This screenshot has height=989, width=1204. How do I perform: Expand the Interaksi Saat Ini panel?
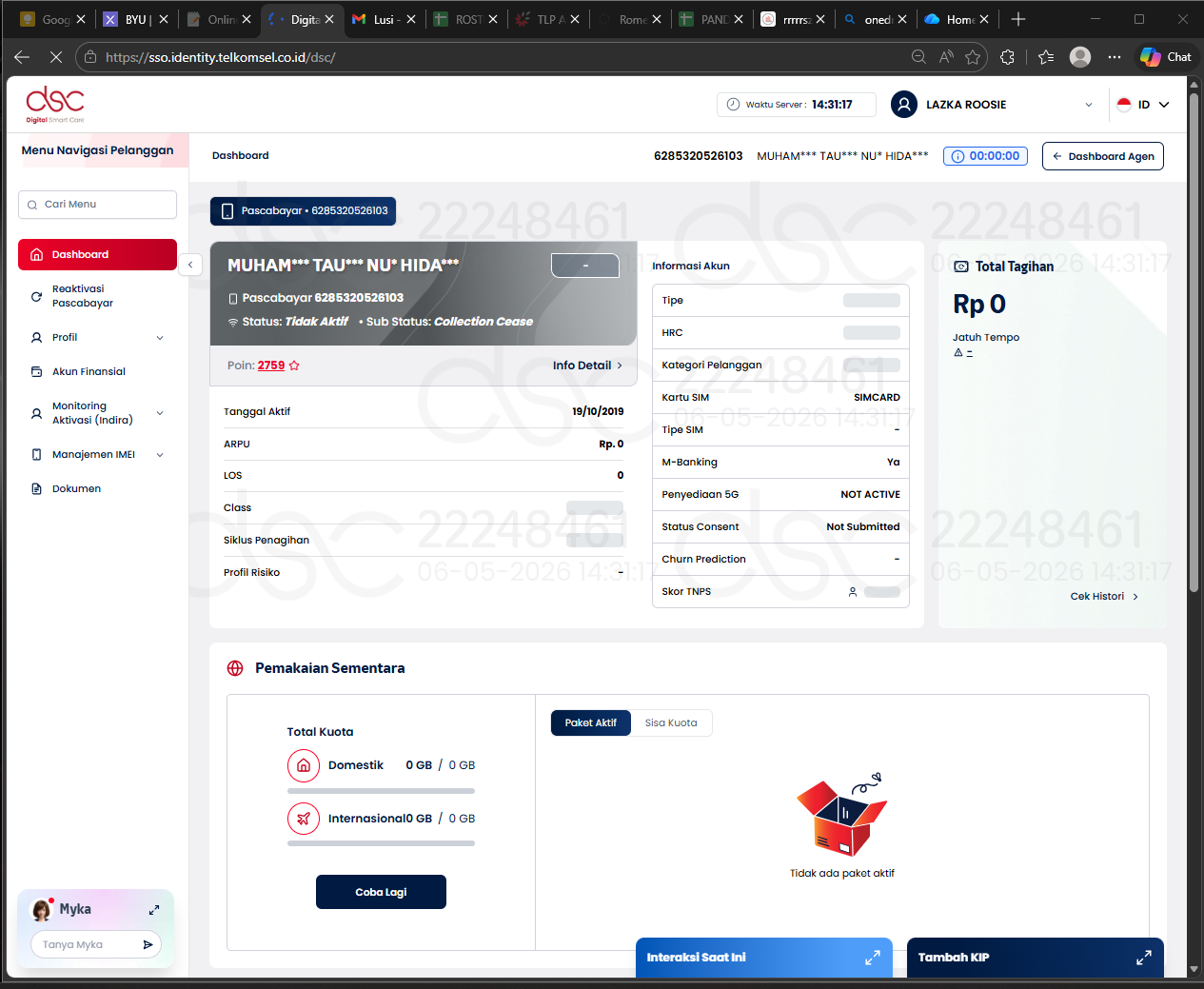872,958
